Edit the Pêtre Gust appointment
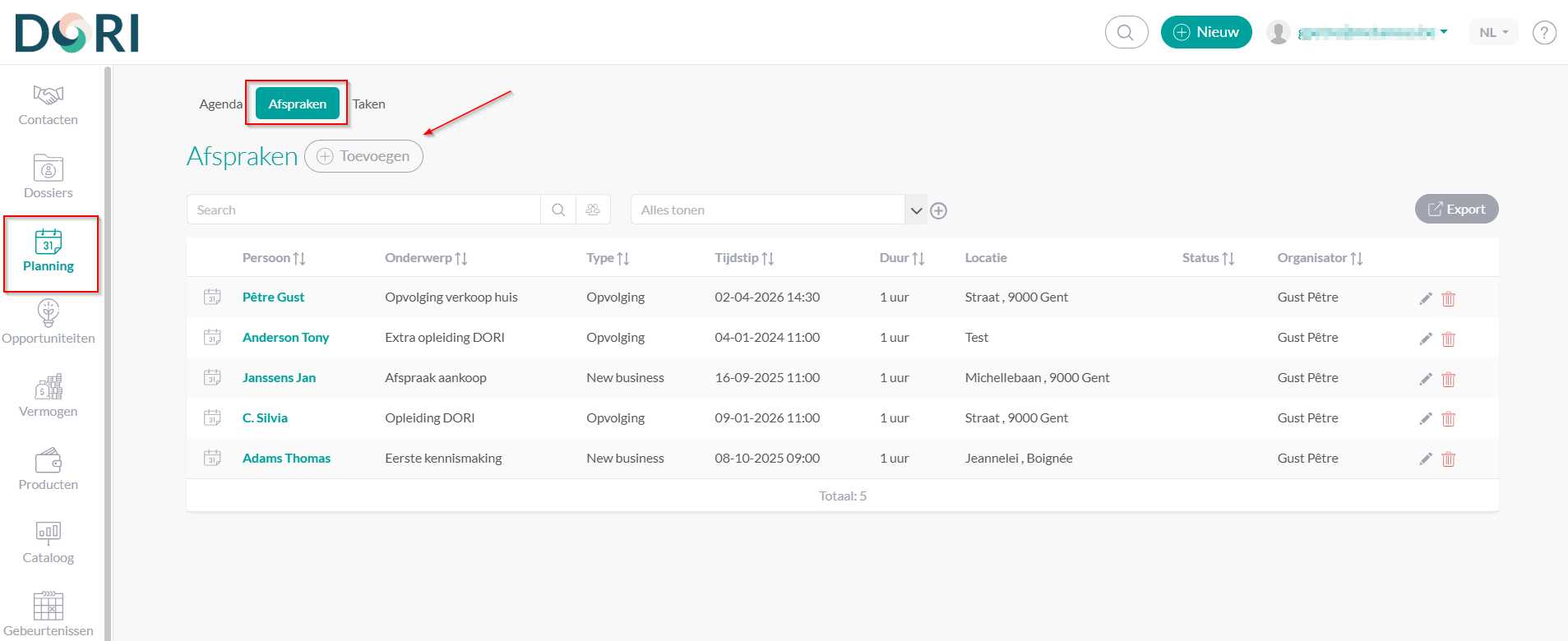The width and height of the screenshot is (1568, 641). point(1426,298)
